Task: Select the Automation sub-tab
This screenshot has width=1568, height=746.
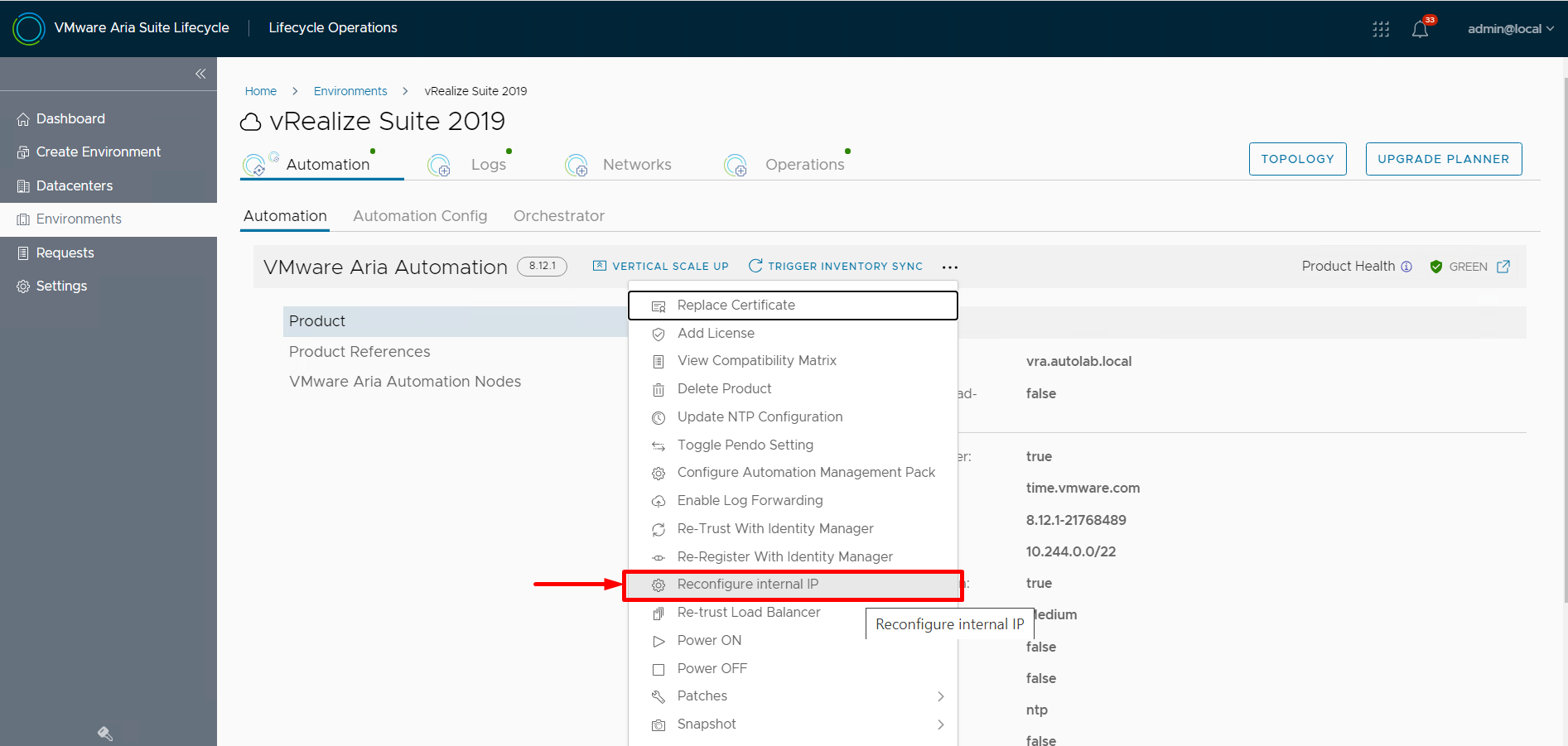Action: pos(285,216)
